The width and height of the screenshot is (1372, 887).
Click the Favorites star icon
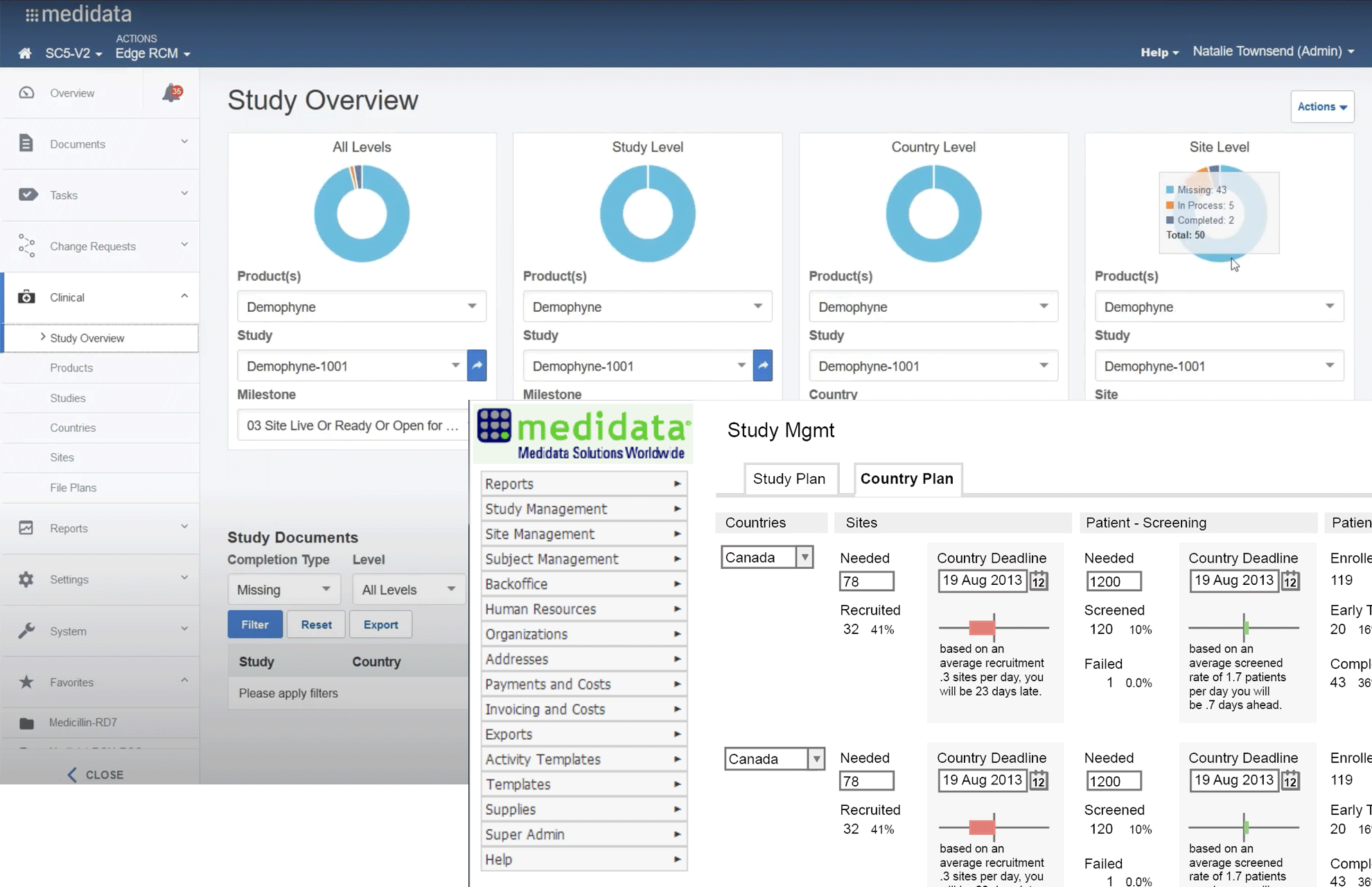tap(26, 682)
